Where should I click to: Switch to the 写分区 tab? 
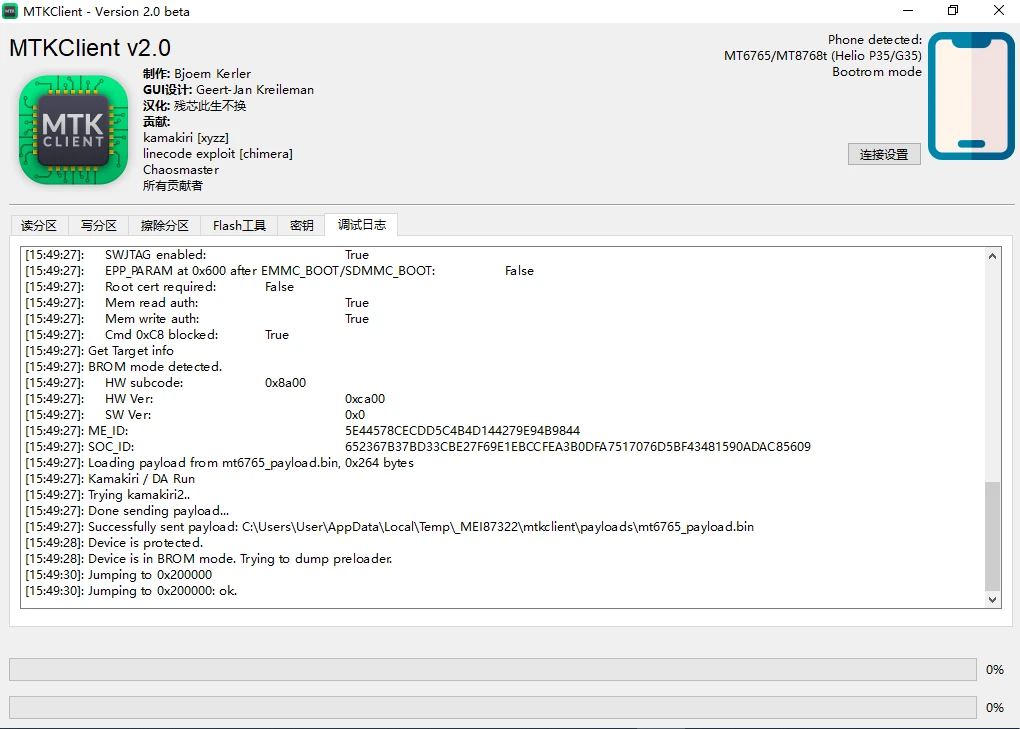pos(98,226)
